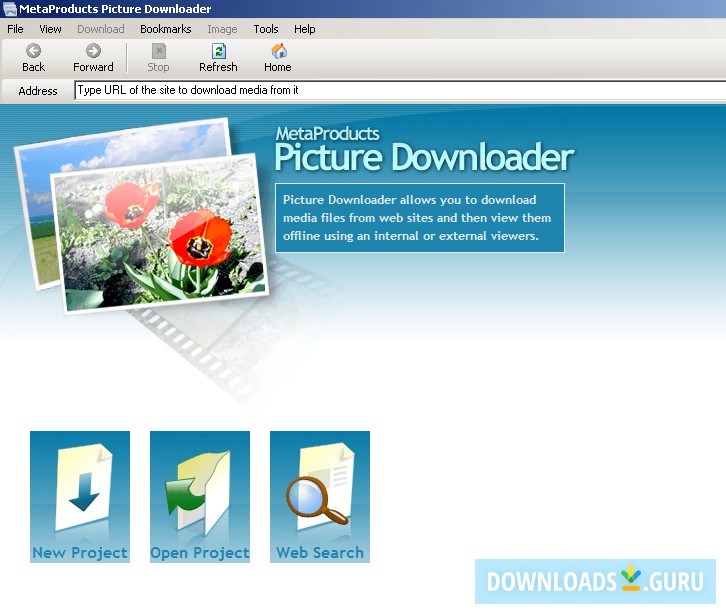
Task: Refresh the page with Refresh button
Action: [x=218, y=58]
